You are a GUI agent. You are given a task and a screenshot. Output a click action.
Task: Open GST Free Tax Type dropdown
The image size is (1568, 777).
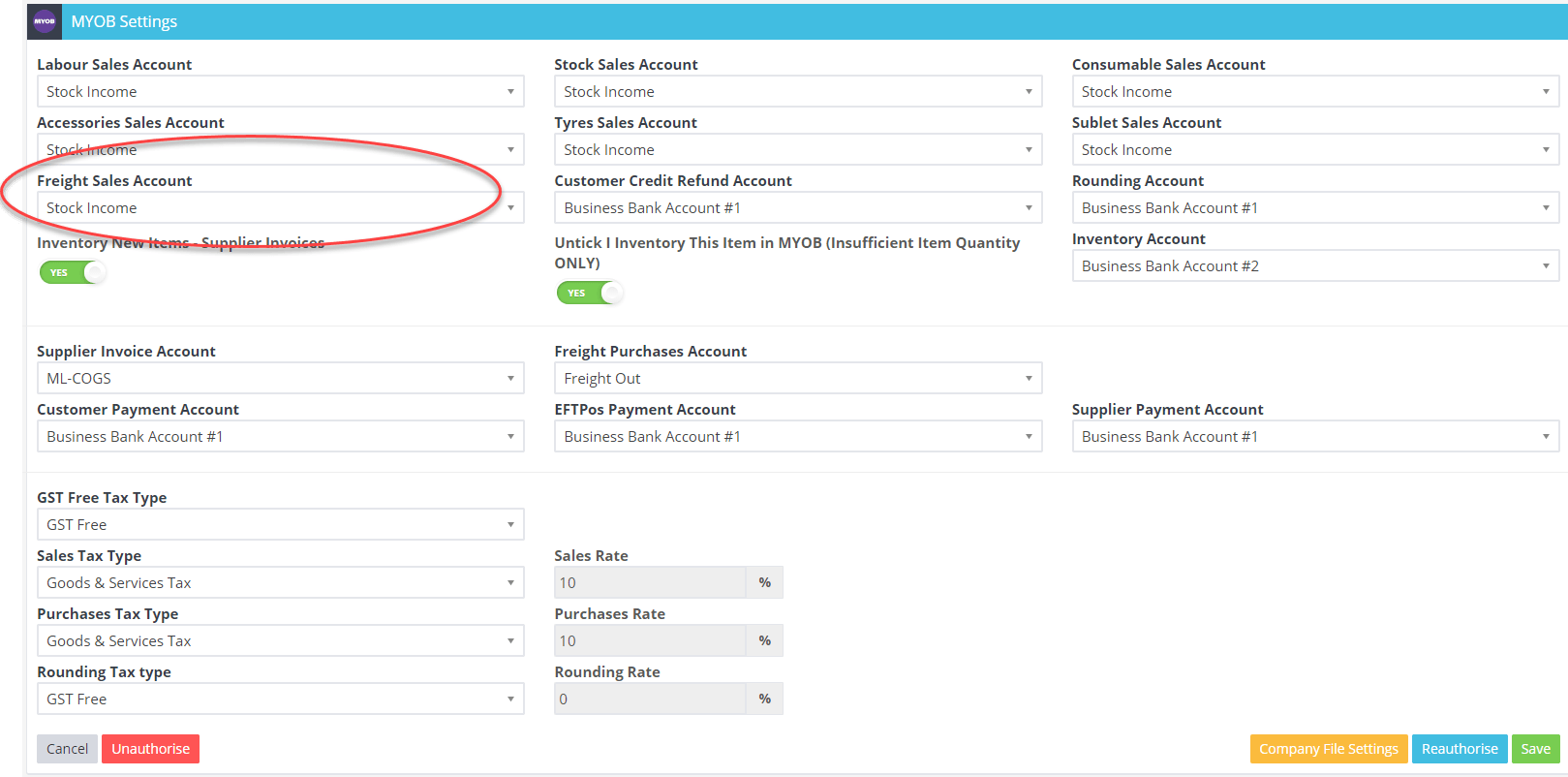pyautogui.click(x=281, y=524)
